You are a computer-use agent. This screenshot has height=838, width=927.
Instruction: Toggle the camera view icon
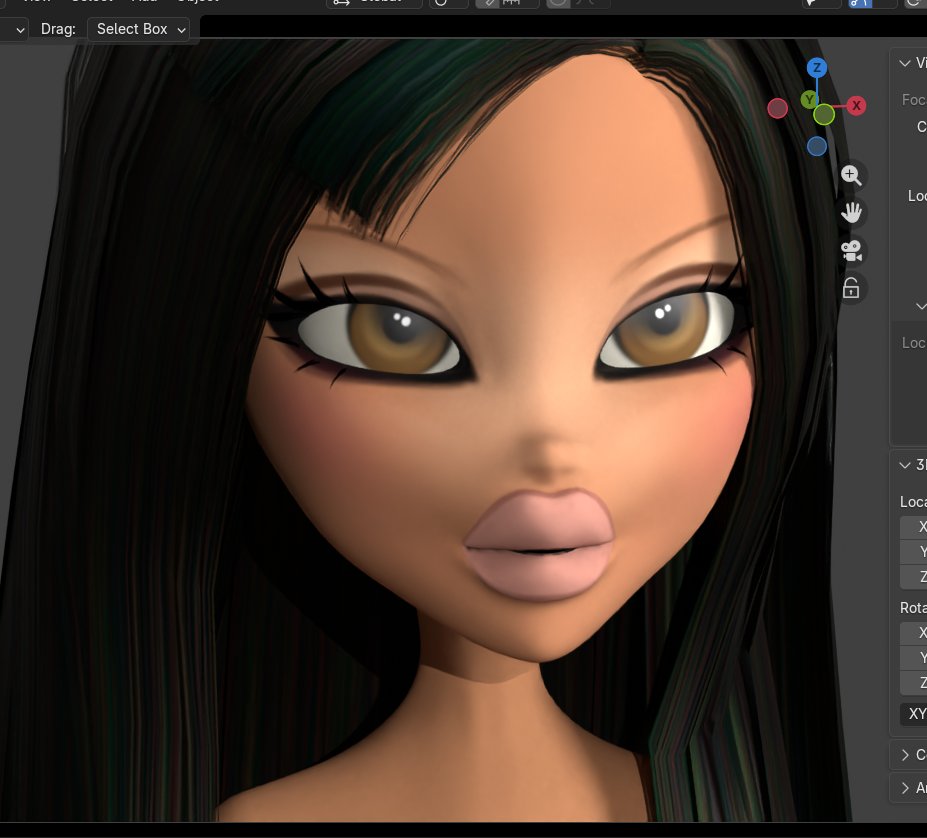[x=851, y=251]
